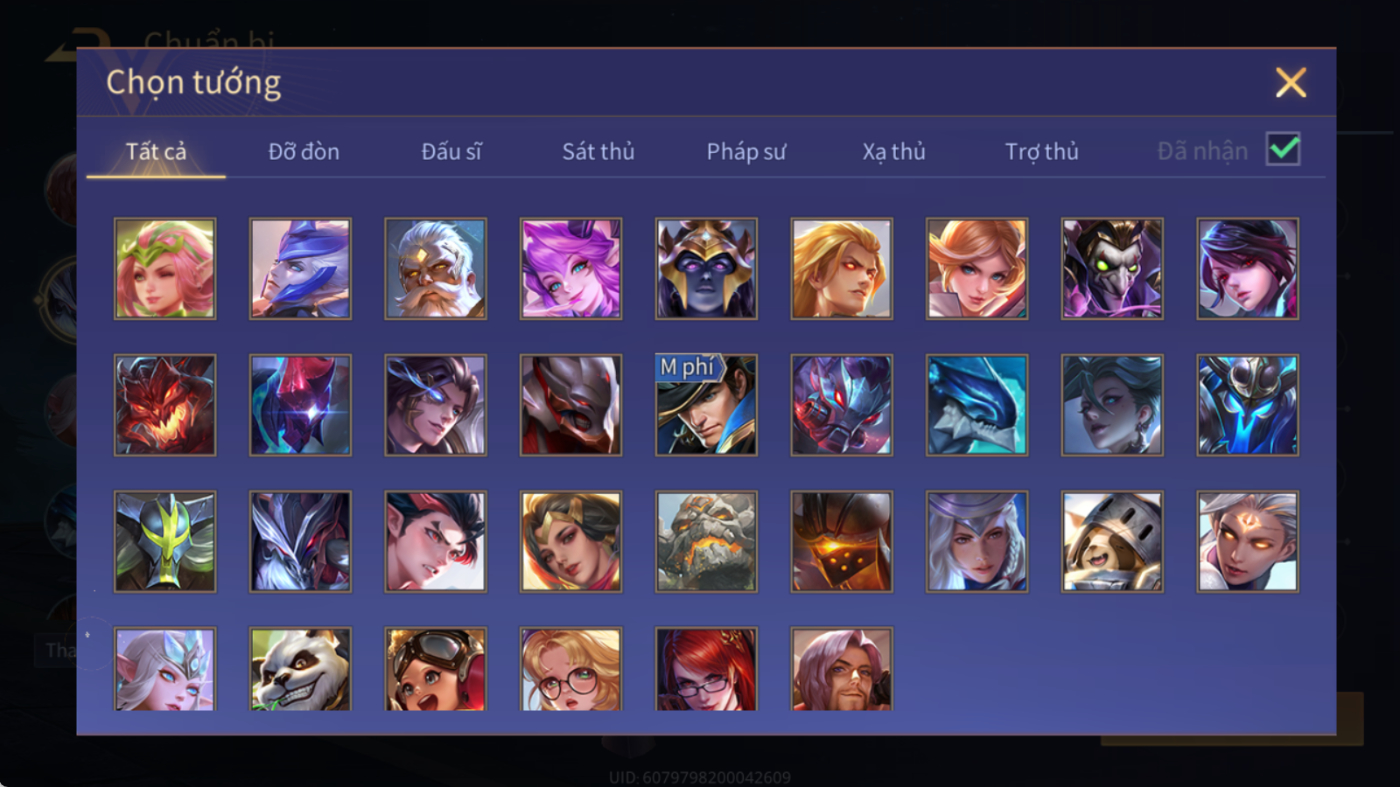Close the 'Chọn tướng' dialog
1400x787 pixels.
click(1291, 83)
